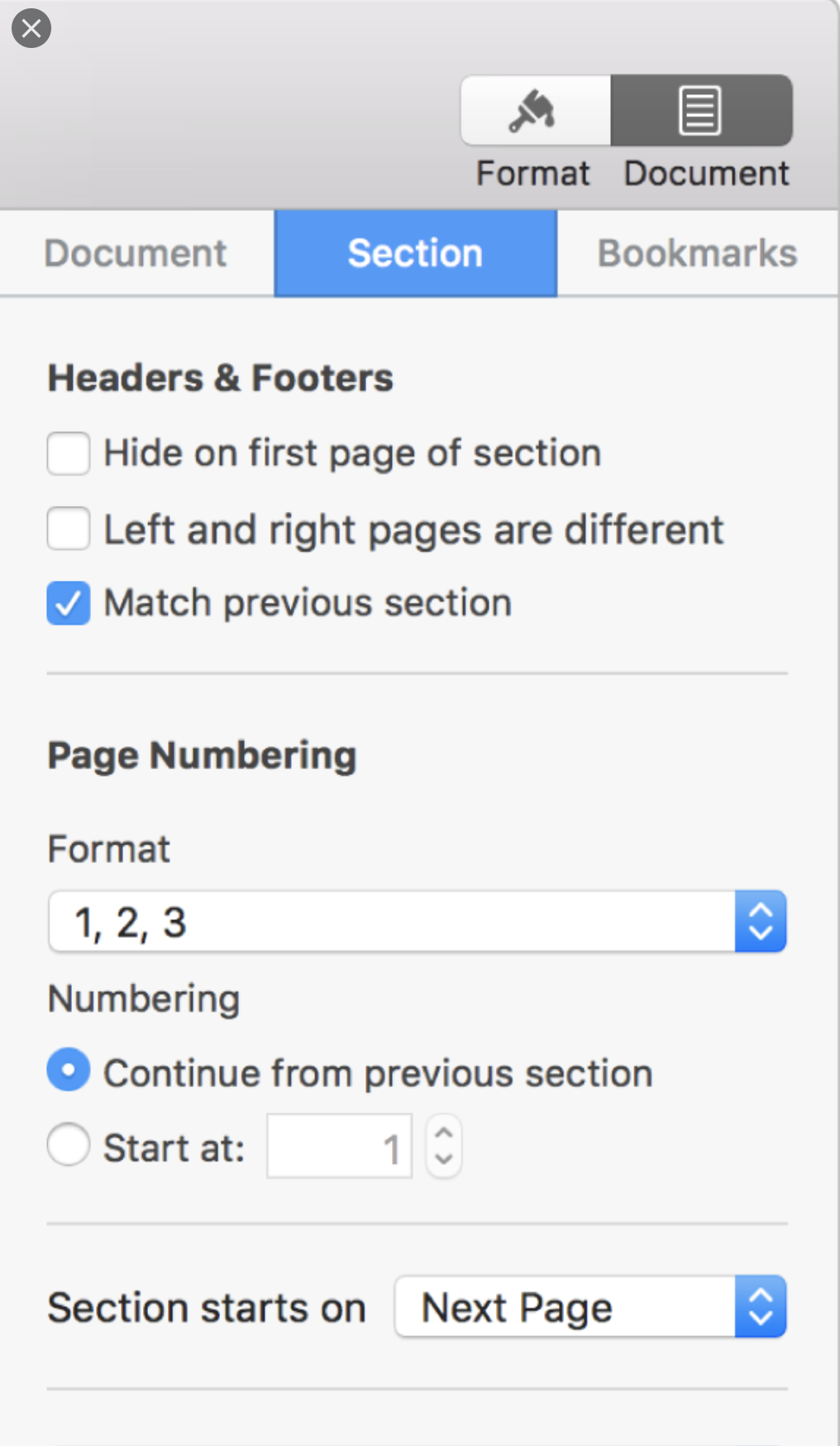The image size is (840, 1446).
Task: Enable Hide on first page of section
Action: tap(69, 453)
